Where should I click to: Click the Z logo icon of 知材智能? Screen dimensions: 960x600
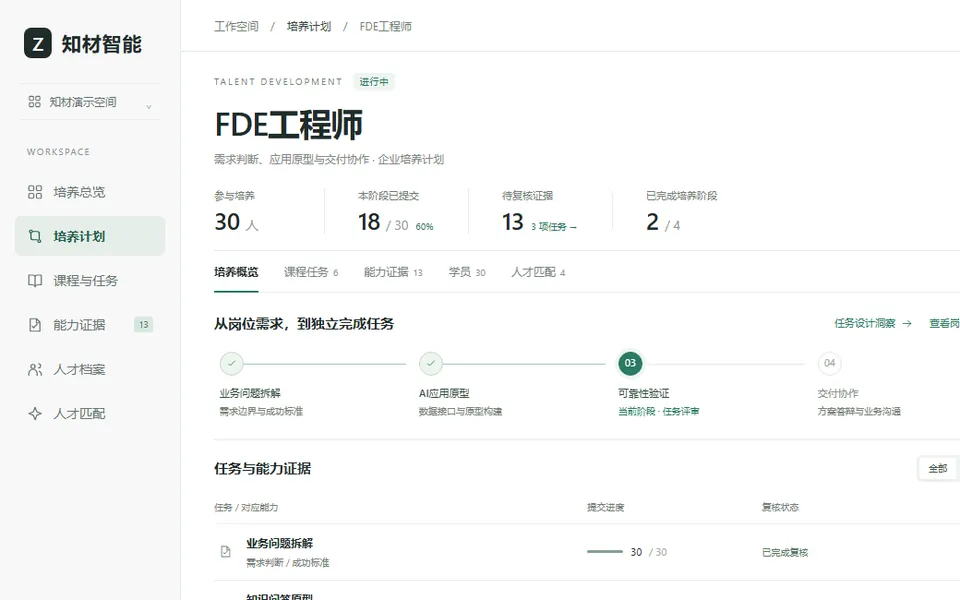click(37, 43)
